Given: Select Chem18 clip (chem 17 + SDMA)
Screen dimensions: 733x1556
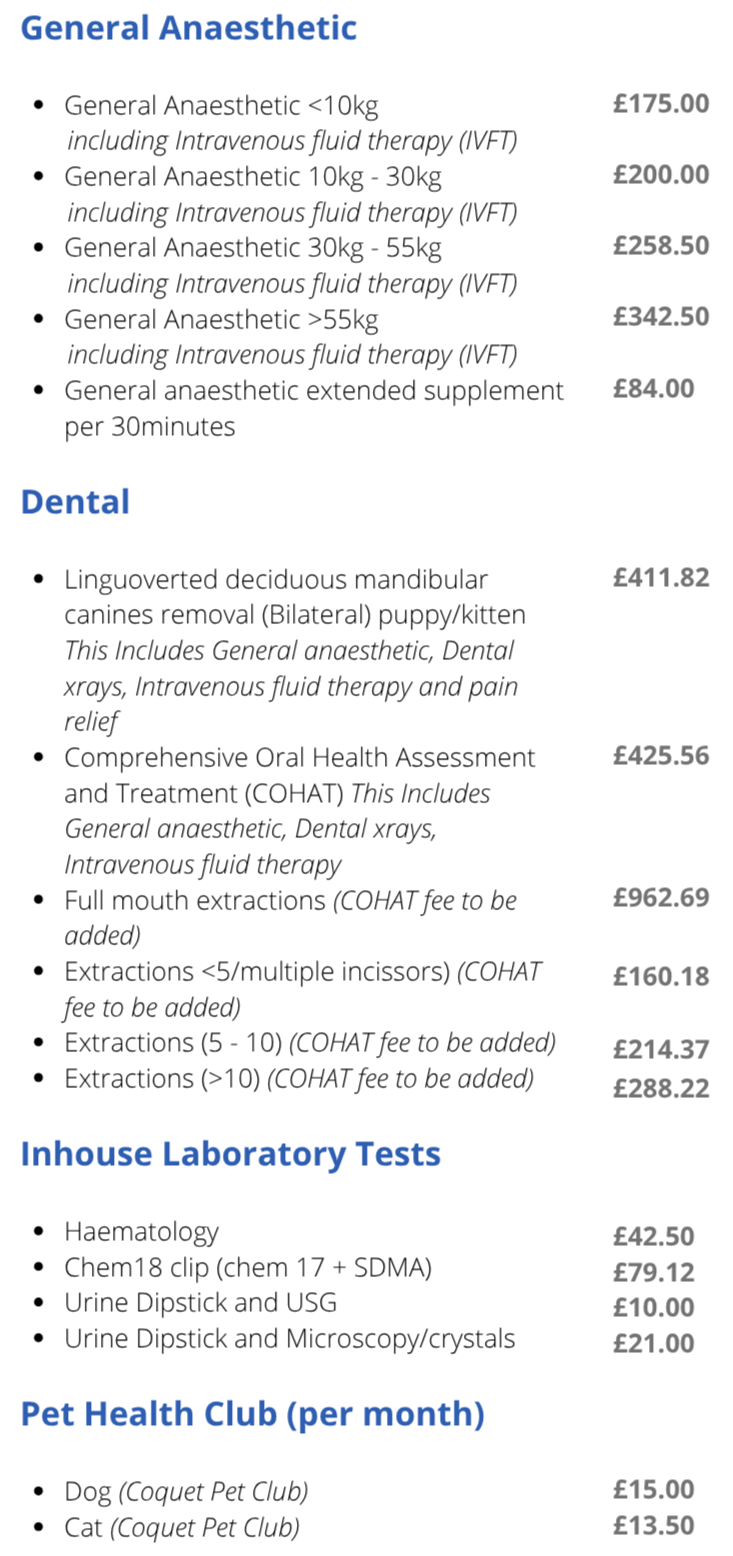Looking at the screenshot, I should pyautogui.click(x=248, y=1268).
